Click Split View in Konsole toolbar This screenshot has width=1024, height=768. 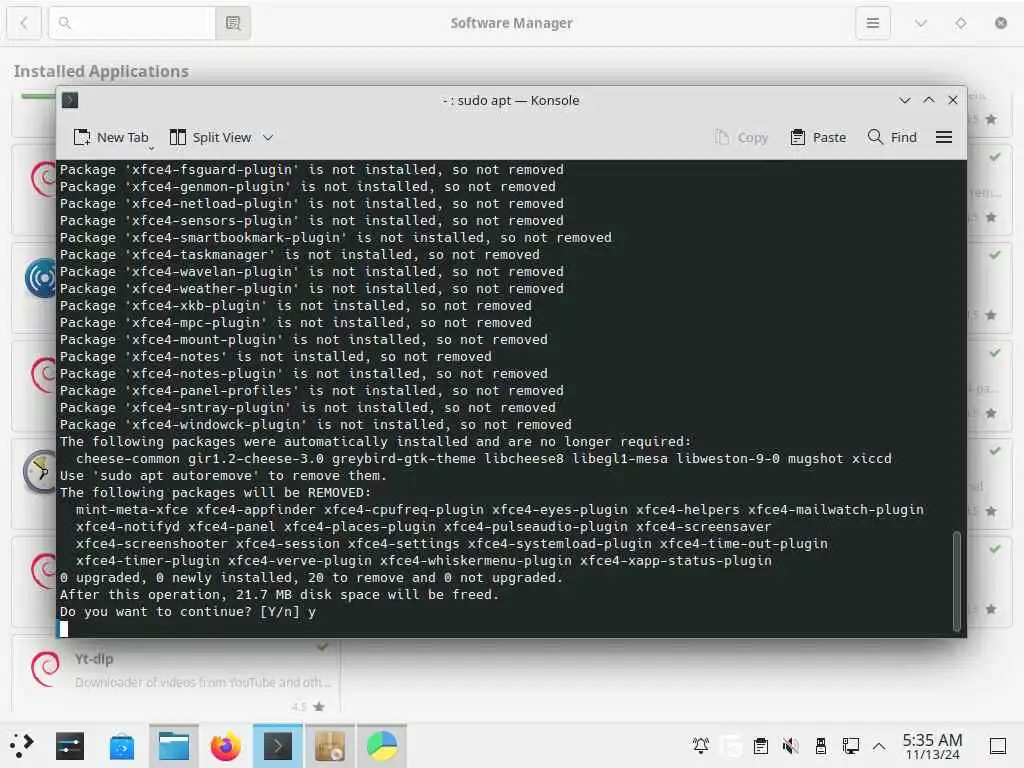[x=210, y=137]
